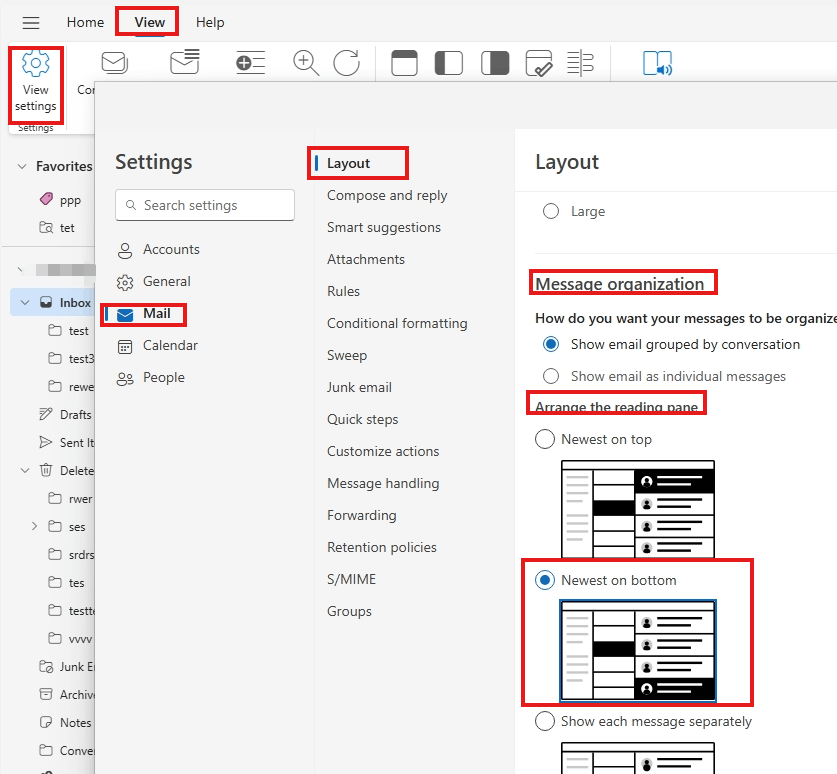
Task: Open the Rules settings page
Action: pos(343,291)
